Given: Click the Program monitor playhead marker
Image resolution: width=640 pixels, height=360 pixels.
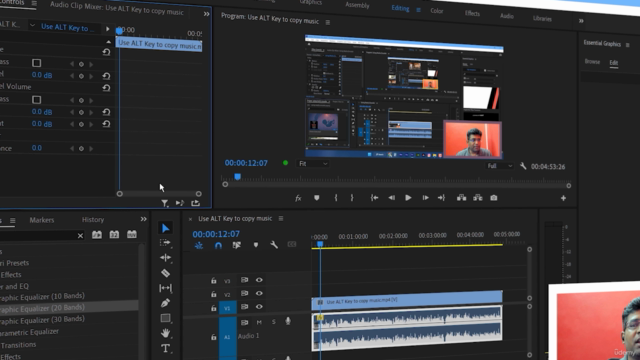Looking at the screenshot, I should tap(238, 177).
